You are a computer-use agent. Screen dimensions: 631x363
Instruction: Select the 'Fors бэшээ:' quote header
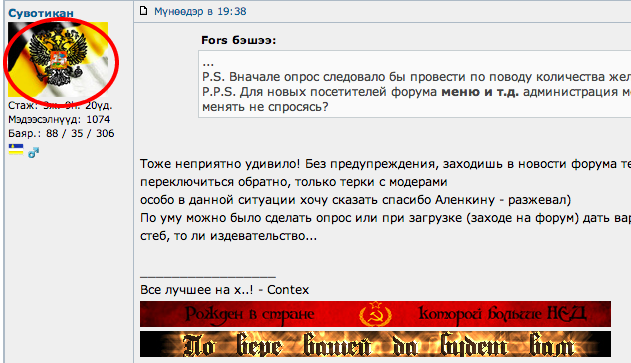(239, 40)
